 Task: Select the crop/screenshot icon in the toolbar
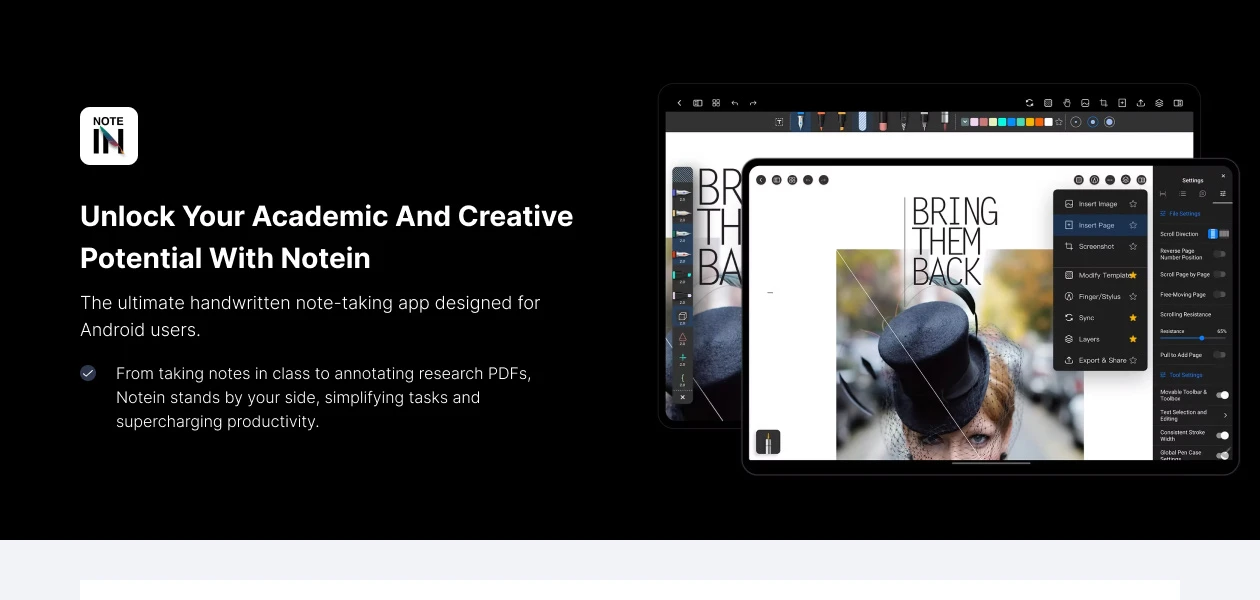[1103, 102]
